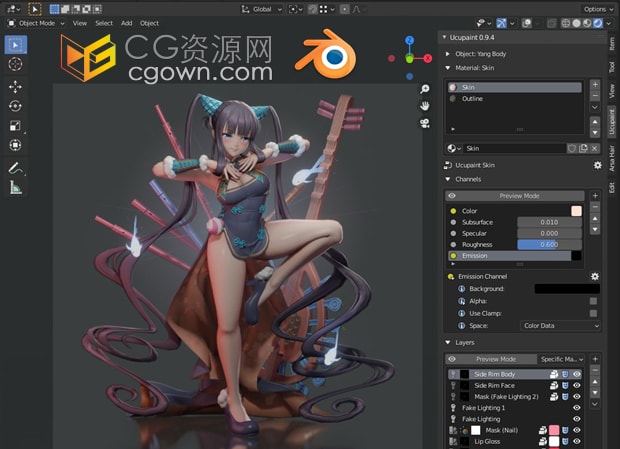Open the View menu
This screenshot has height=449, width=620.
[x=79, y=23]
